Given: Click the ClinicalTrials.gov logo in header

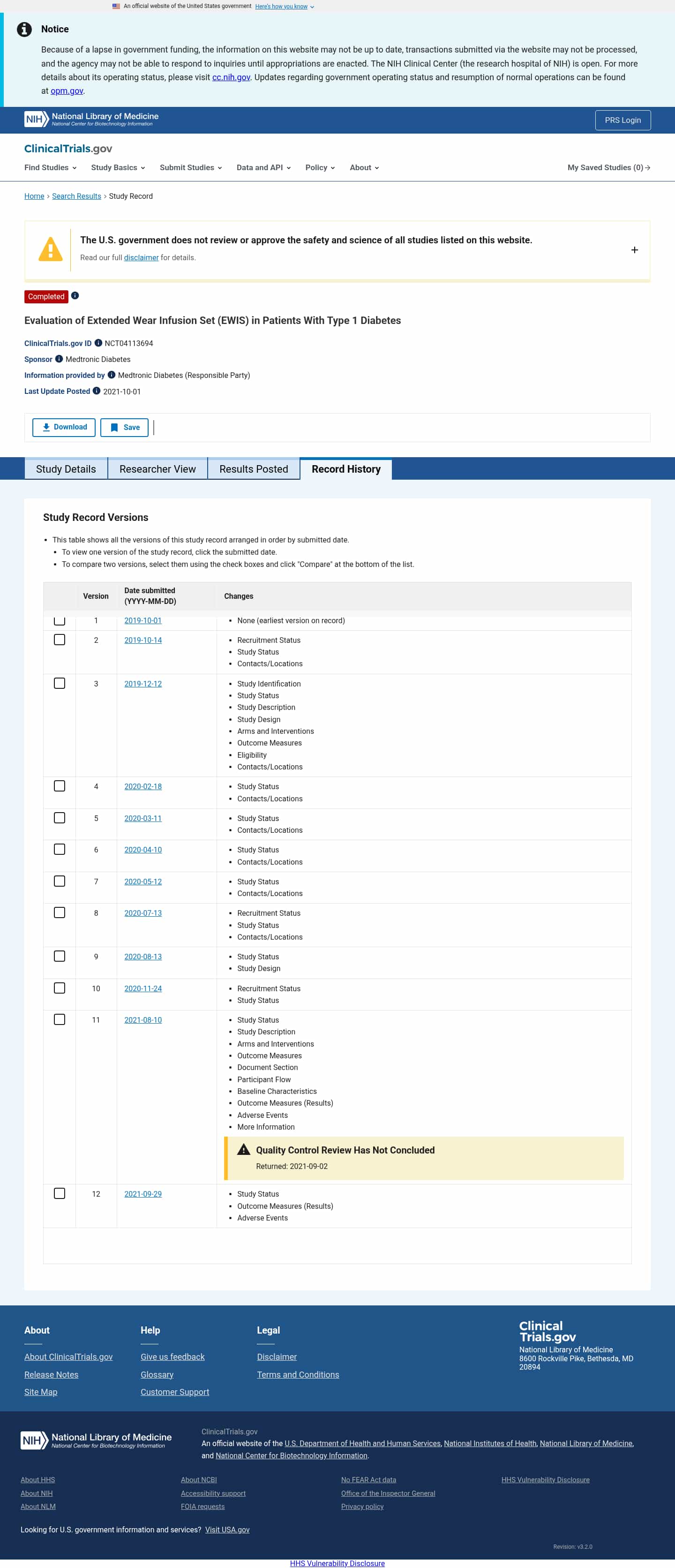Looking at the screenshot, I should [68, 149].
